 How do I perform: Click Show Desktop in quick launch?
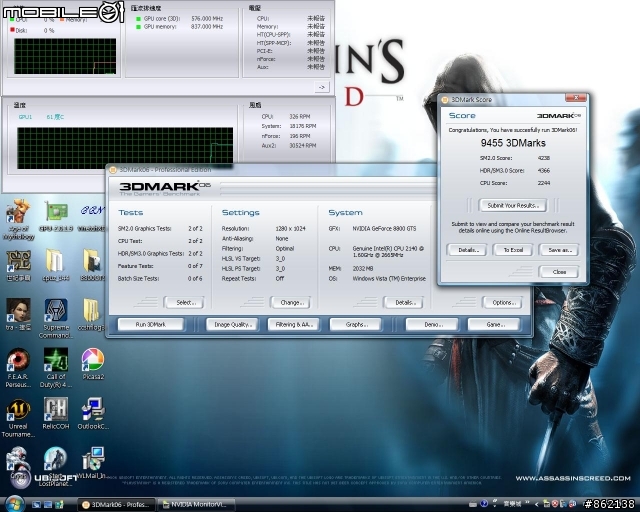[x=36, y=505]
